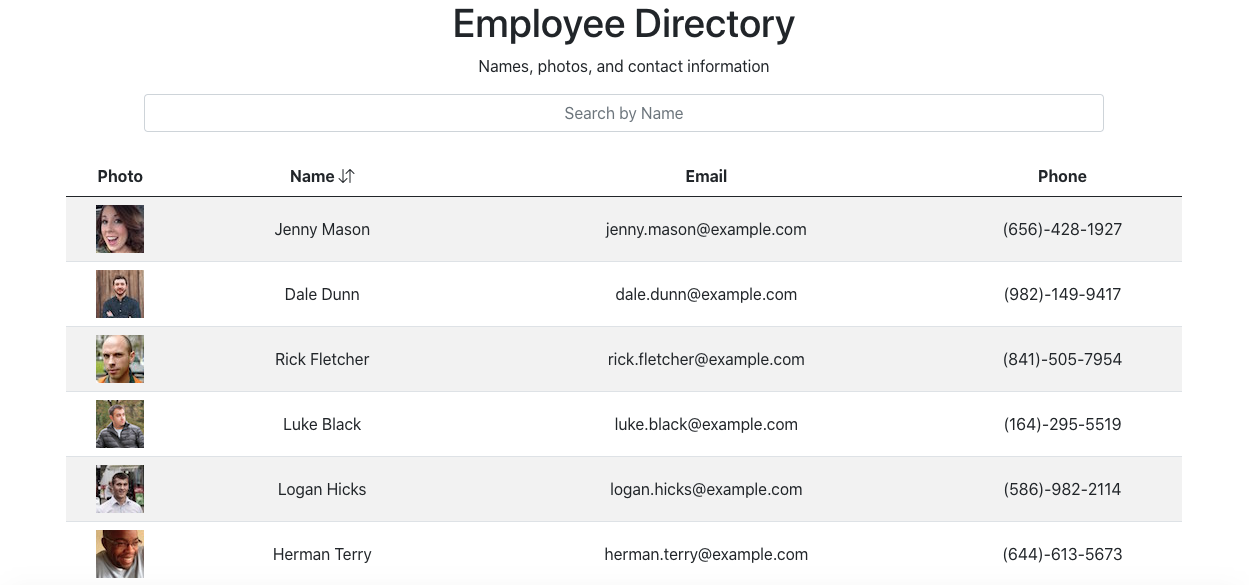Open jenny.mason@example.com email link
The image size is (1249, 585).
(706, 229)
